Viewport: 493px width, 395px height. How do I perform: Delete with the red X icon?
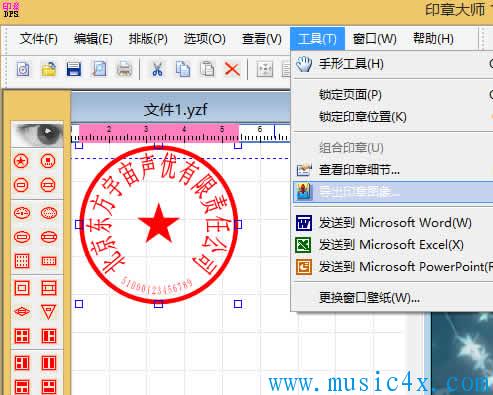pyautogui.click(x=232, y=69)
